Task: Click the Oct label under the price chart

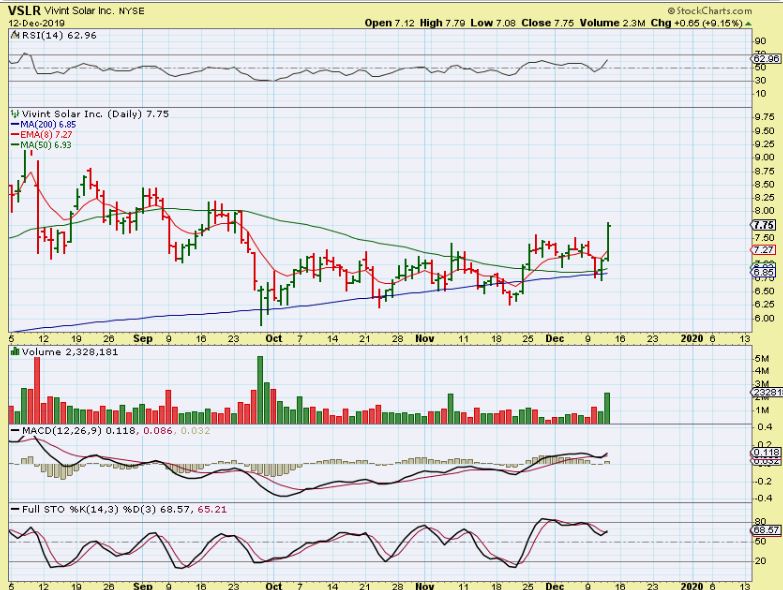Action: coord(274,338)
